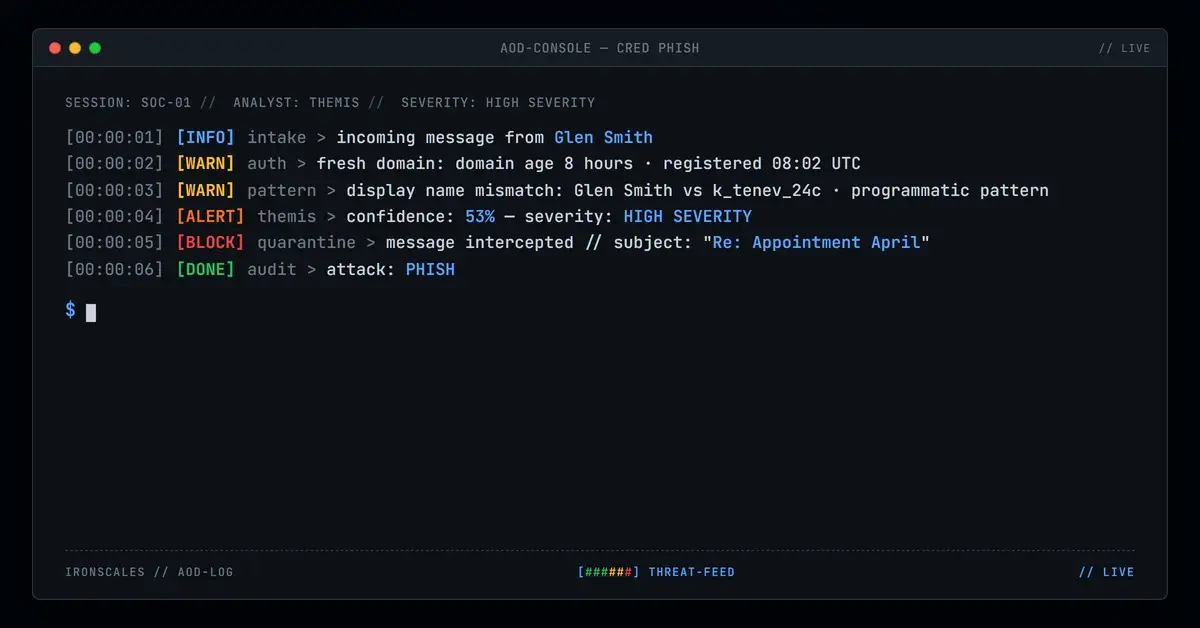Image resolution: width=1200 pixels, height=628 pixels.
Task: Click the [DONE] tag
Action: pyautogui.click(x=205, y=269)
